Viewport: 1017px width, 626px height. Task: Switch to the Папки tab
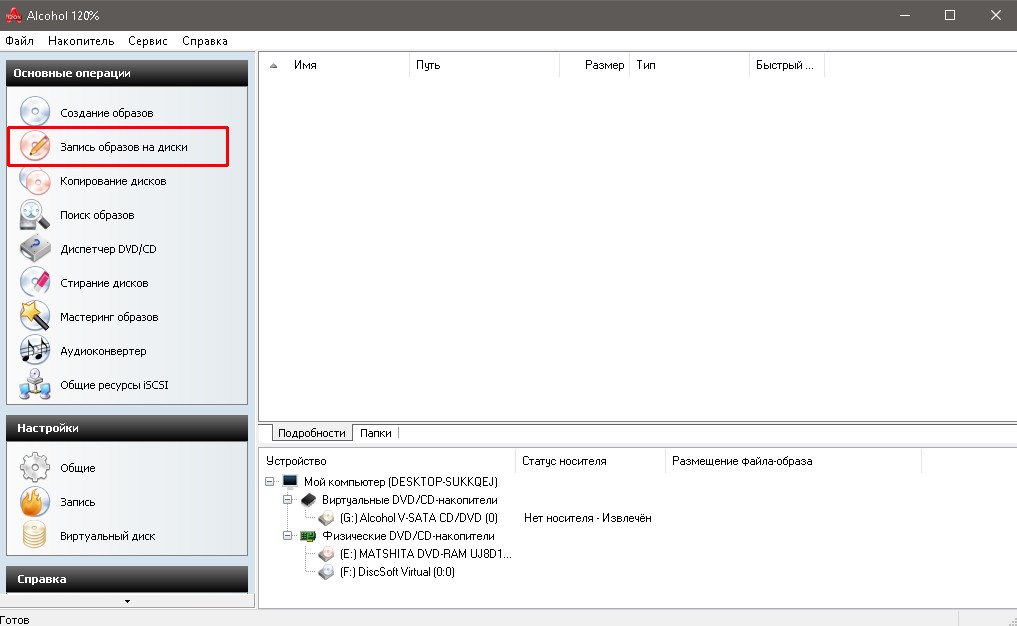(x=376, y=433)
